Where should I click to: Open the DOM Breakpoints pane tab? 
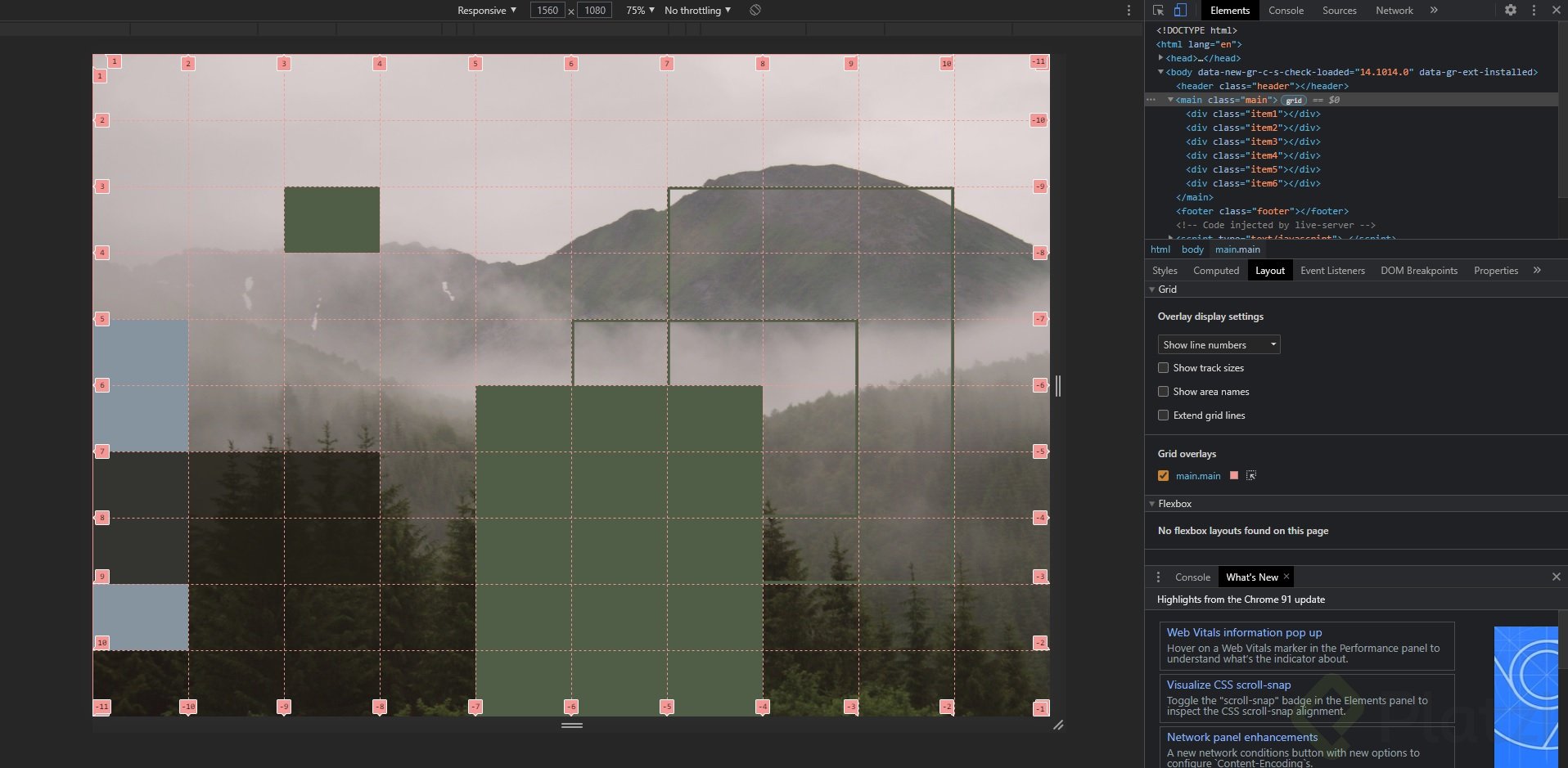1419,271
